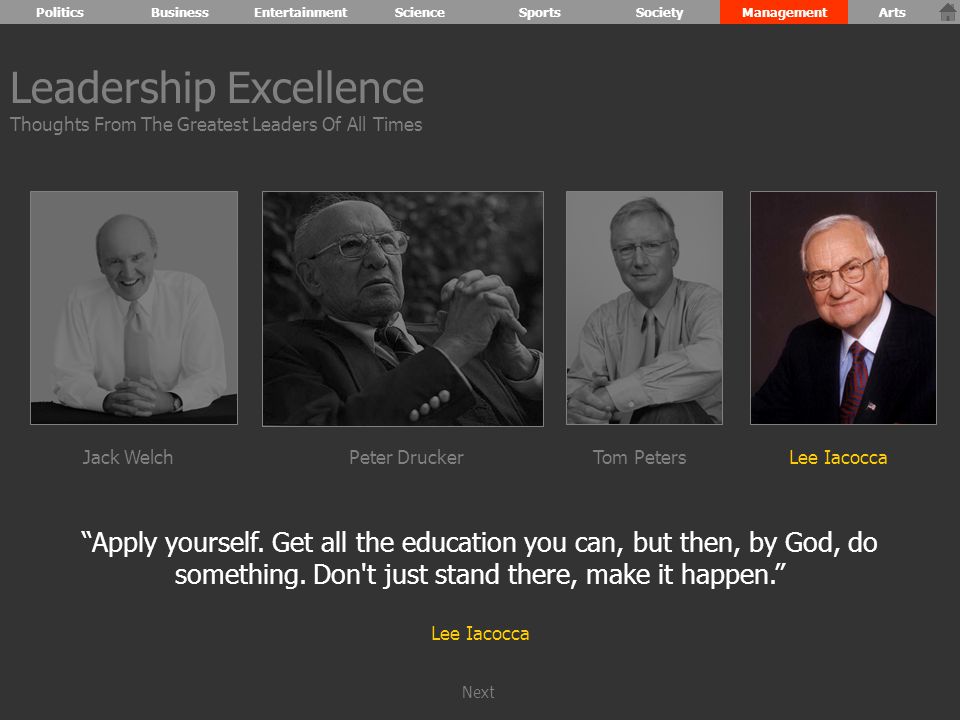
Task: Open the Politics tab
Action: tap(60, 12)
